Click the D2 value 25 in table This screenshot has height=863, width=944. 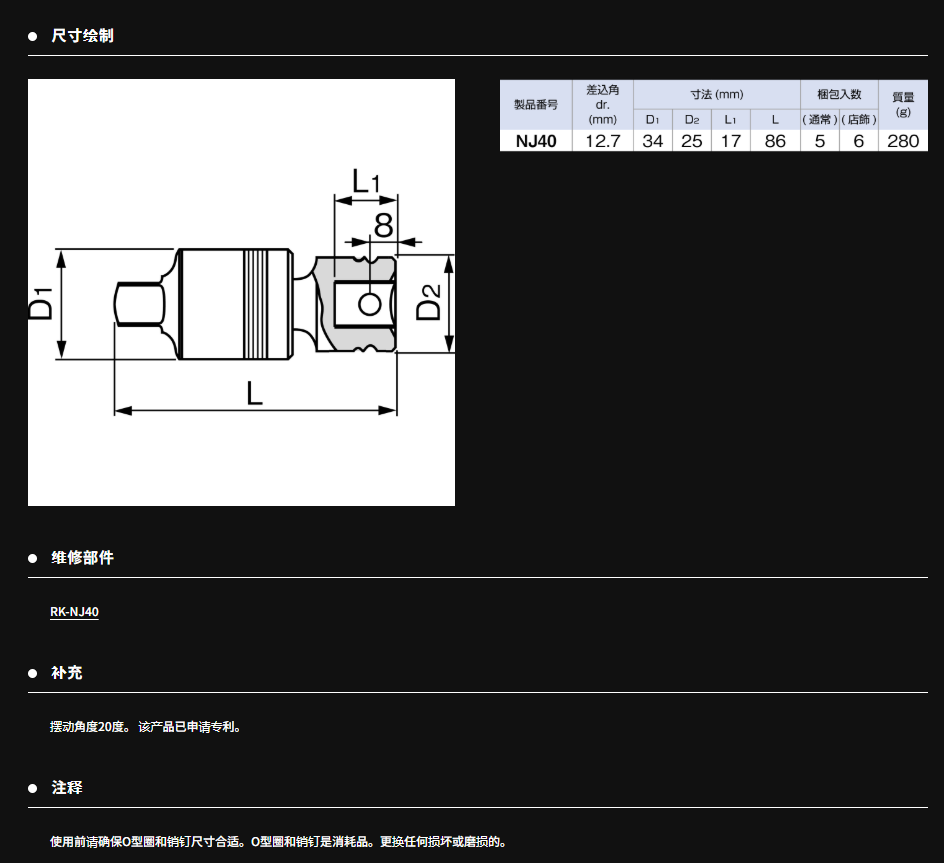click(x=692, y=141)
